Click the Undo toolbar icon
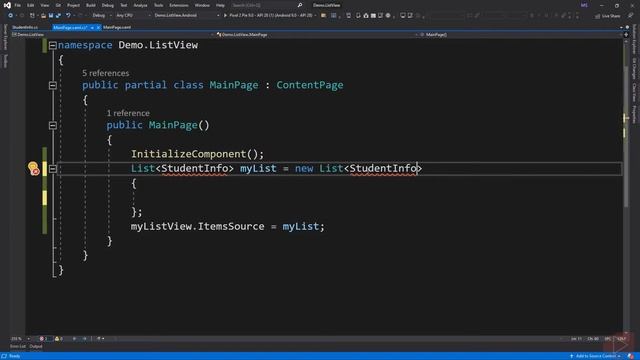The width and height of the screenshot is (640, 360). (x=68, y=16)
